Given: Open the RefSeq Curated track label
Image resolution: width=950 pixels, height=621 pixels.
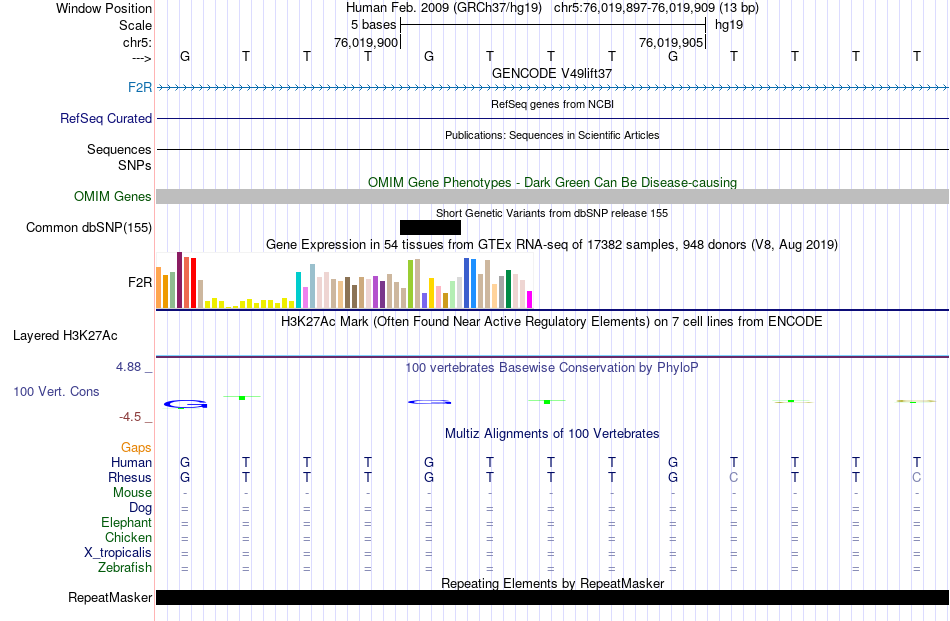Looking at the screenshot, I should [x=105, y=118].
